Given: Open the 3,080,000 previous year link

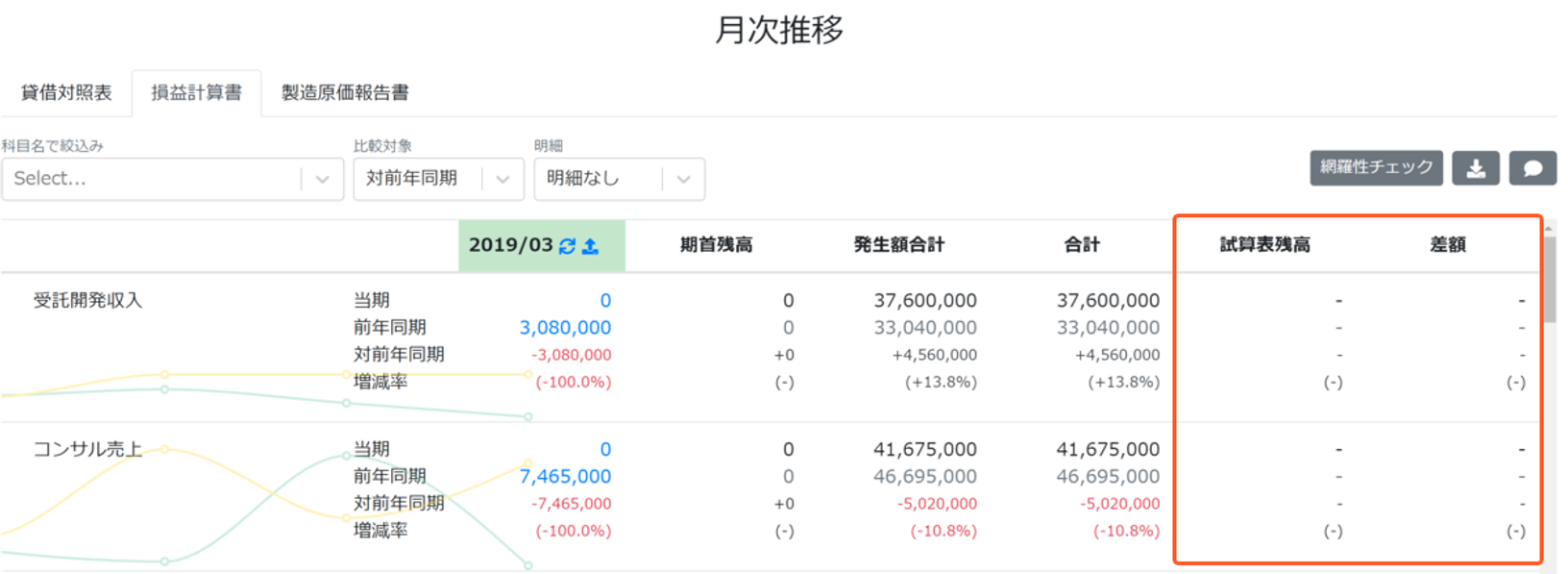Looking at the screenshot, I should 565,328.
